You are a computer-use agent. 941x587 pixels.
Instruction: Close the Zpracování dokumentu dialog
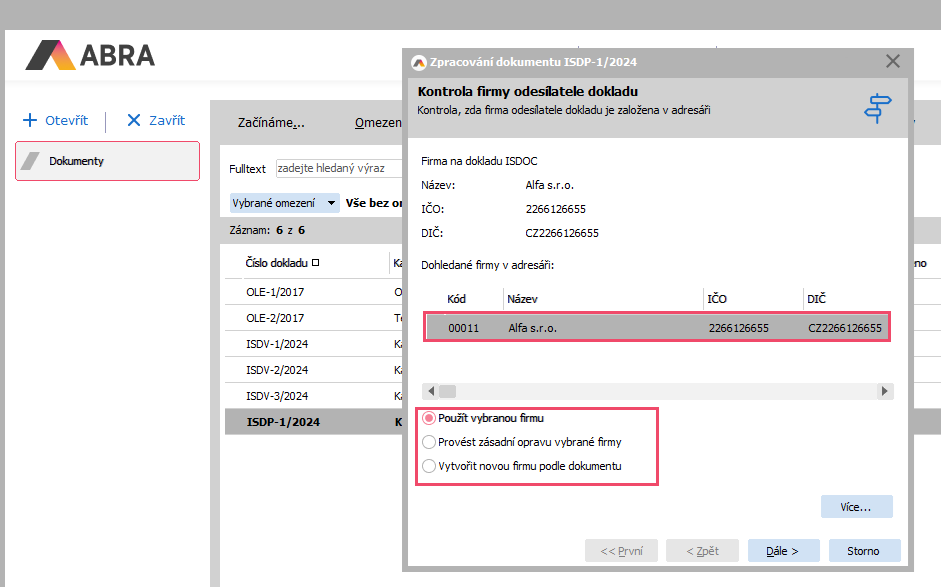coord(893,62)
